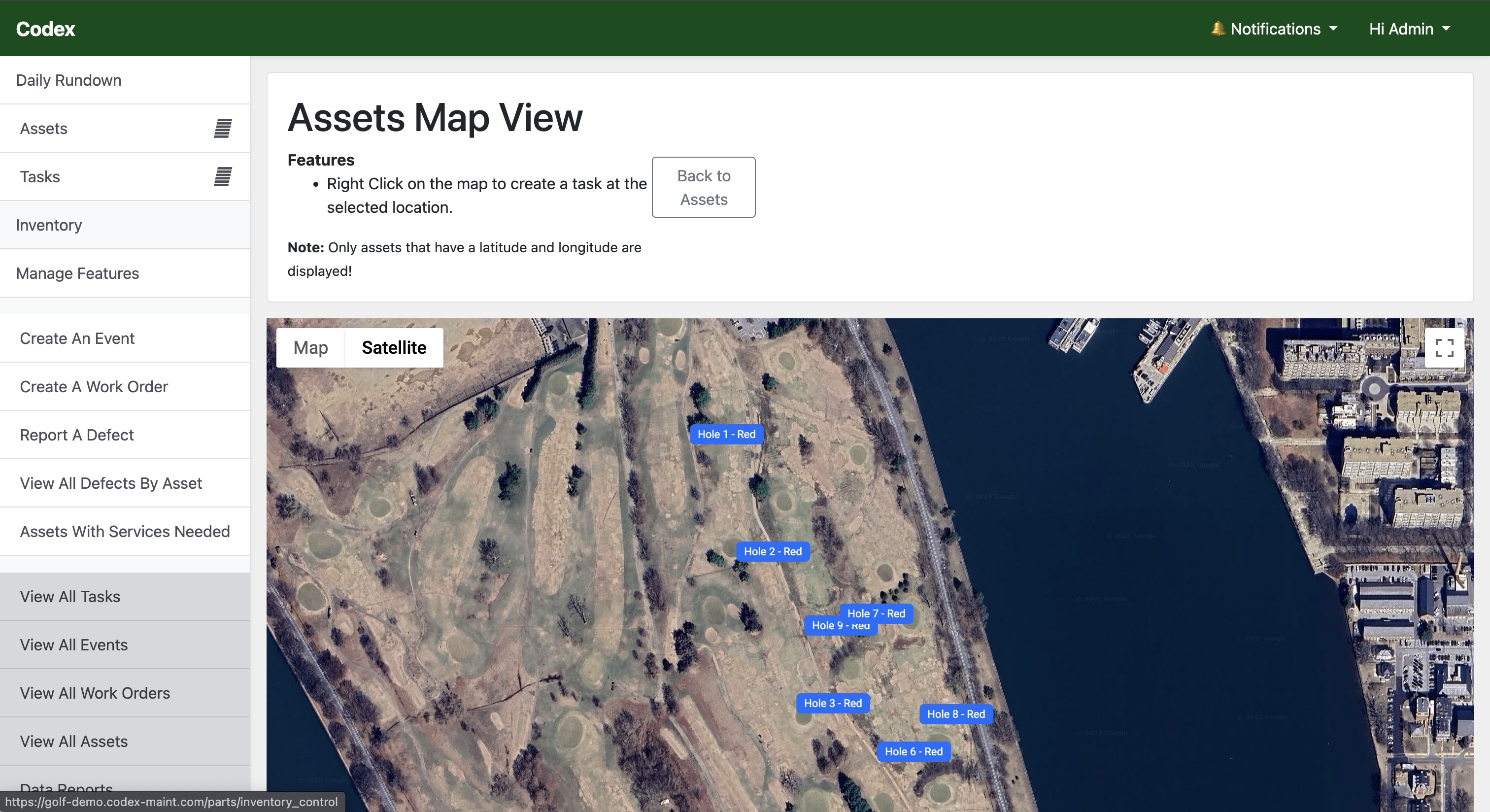Click the Codex logo

point(44,29)
